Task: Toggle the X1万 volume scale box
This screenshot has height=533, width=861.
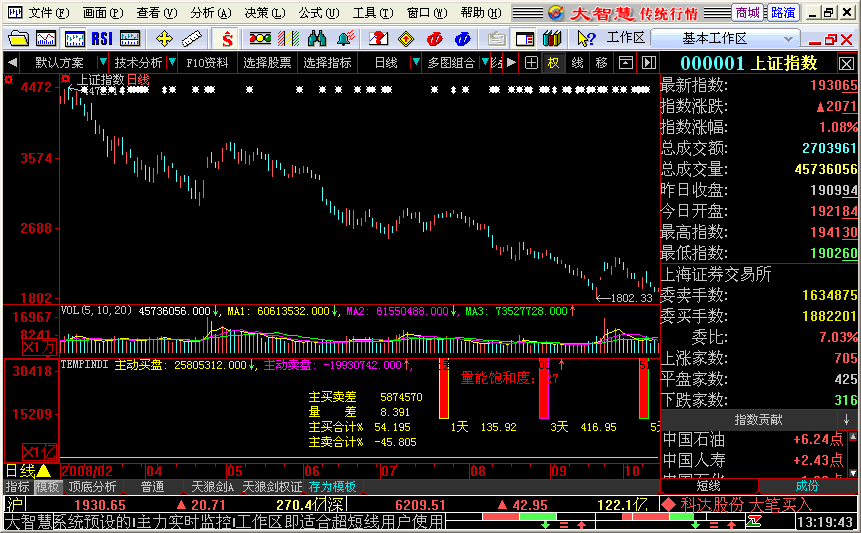Action: tap(39, 347)
